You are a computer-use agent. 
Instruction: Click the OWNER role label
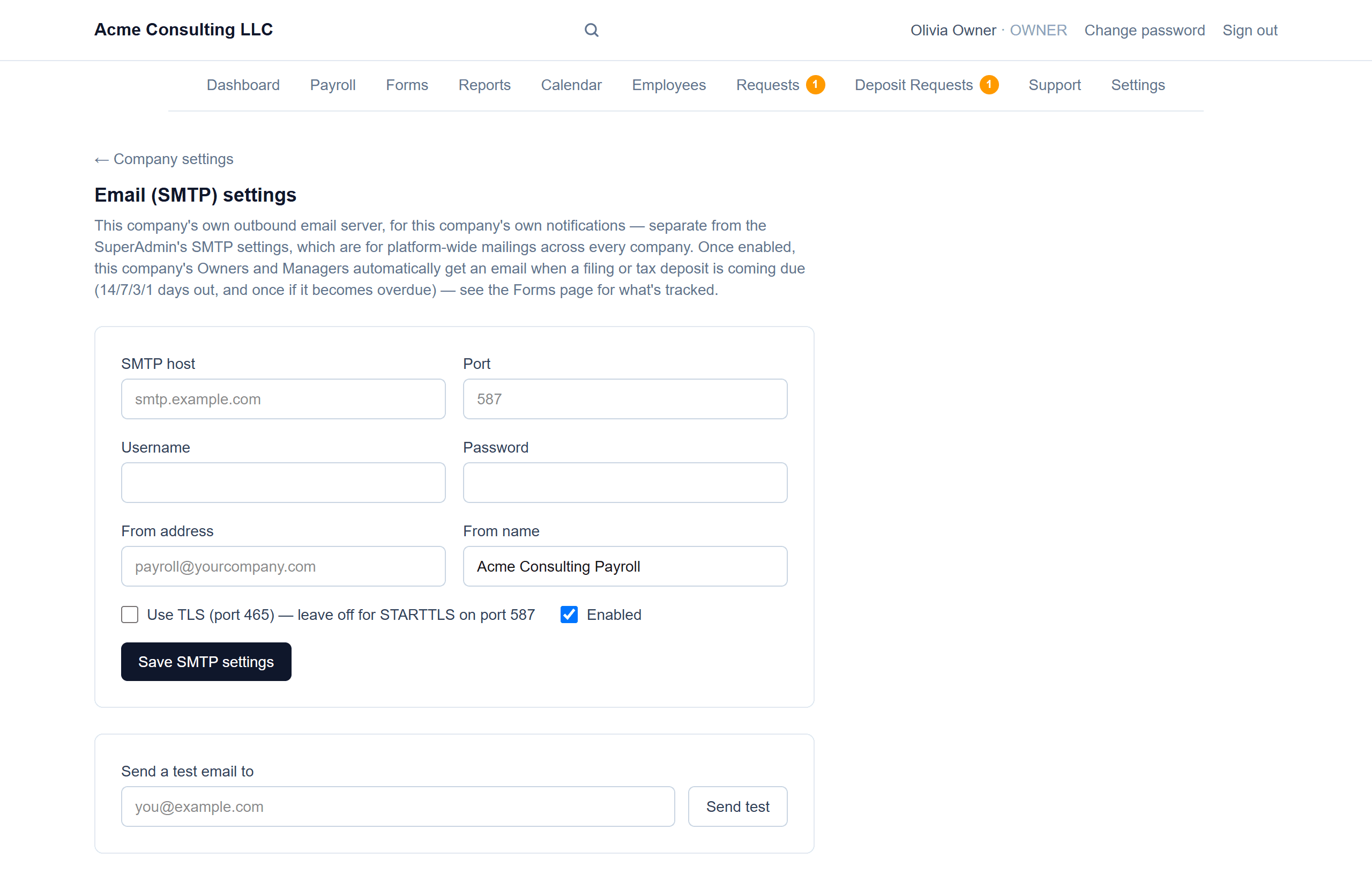coord(1038,30)
